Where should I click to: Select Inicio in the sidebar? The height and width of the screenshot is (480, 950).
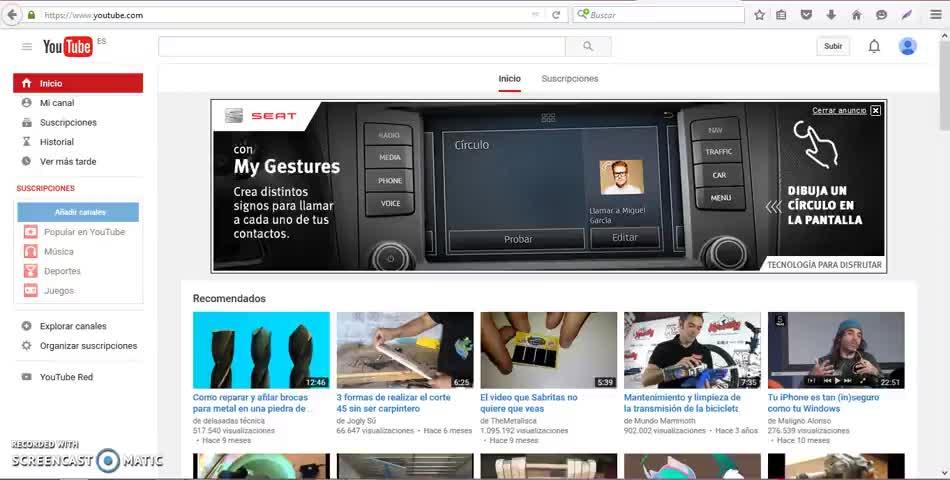[78, 83]
